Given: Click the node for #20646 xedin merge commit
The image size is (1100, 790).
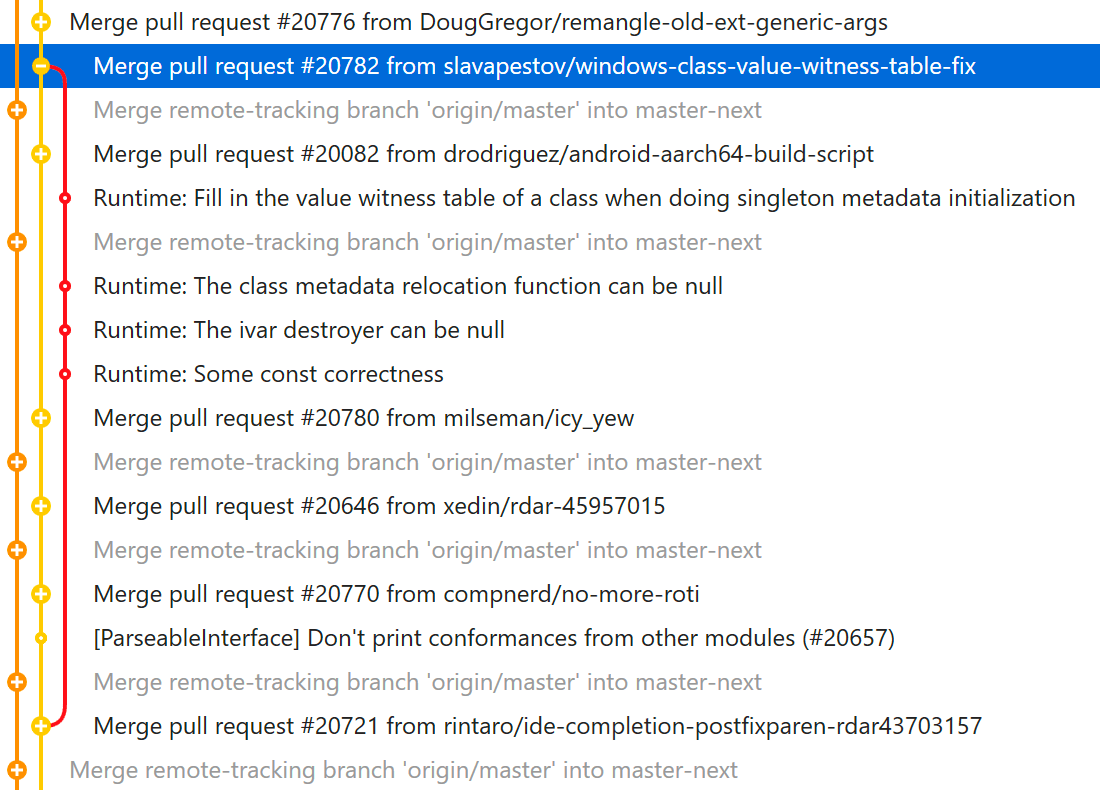Looking at the screenshot, I should tap(41, 506).
